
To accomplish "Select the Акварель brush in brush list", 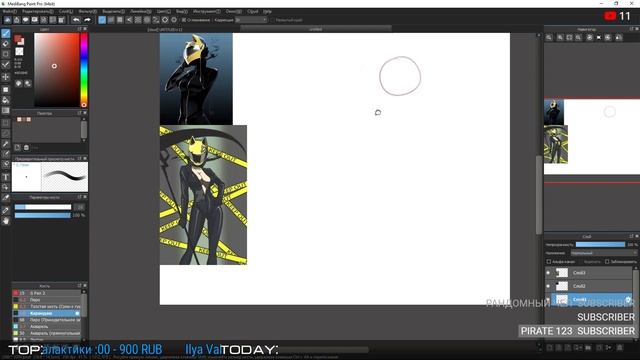I will (x=47, y=327).
